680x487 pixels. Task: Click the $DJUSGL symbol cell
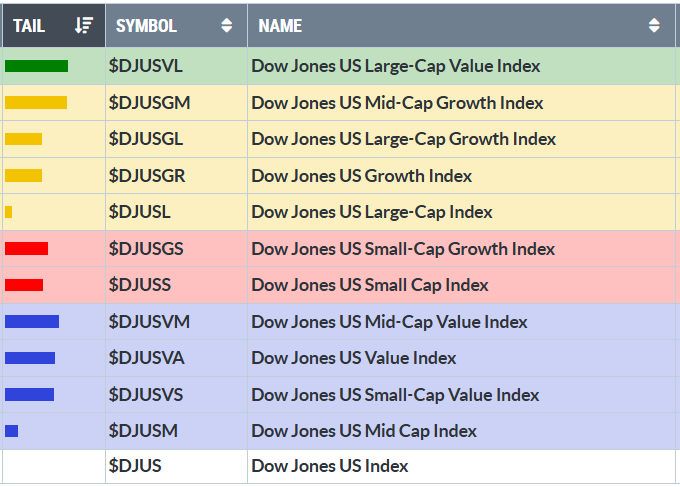click(x=176, y=139)
